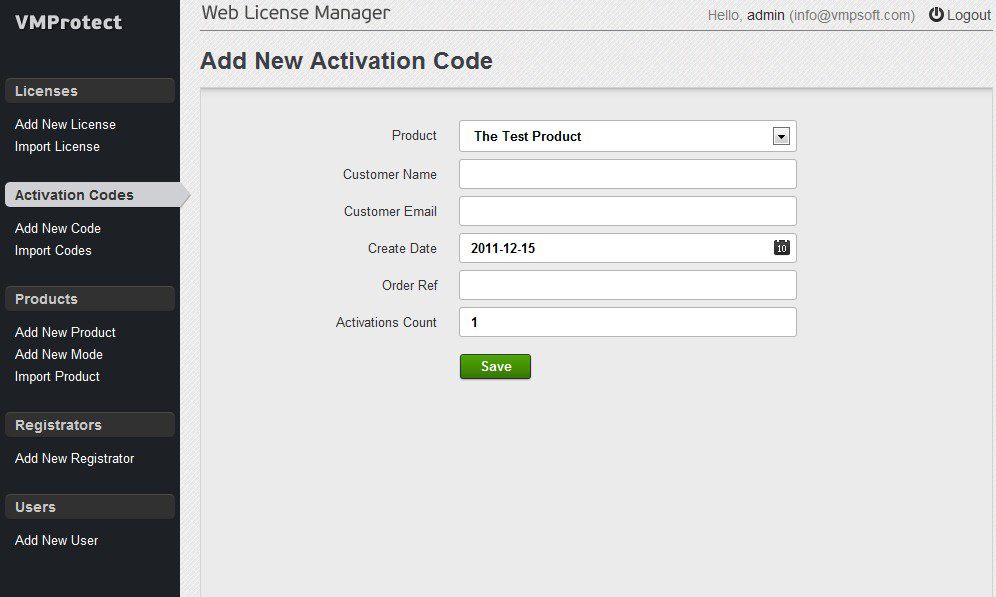Click the Add New Product link
Viewport: 996px width, 597px height.
[65, 333]
